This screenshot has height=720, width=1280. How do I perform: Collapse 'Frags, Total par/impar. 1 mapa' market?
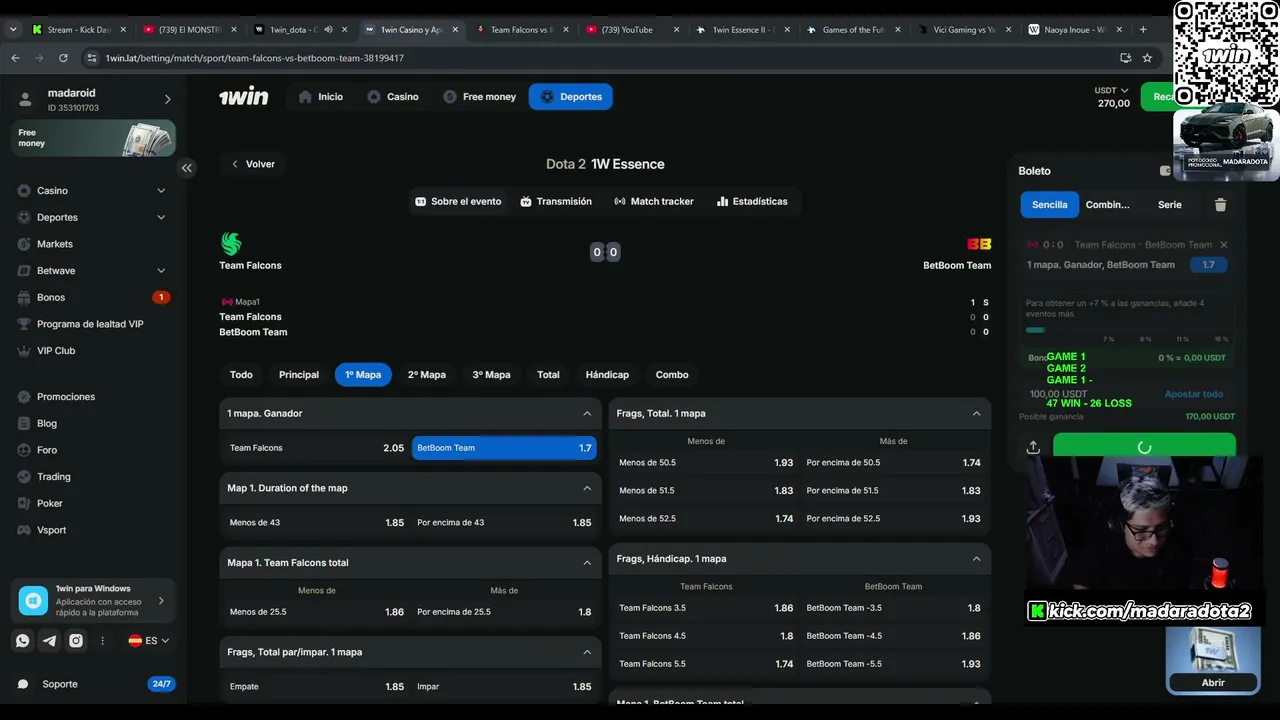click(587, 652)
